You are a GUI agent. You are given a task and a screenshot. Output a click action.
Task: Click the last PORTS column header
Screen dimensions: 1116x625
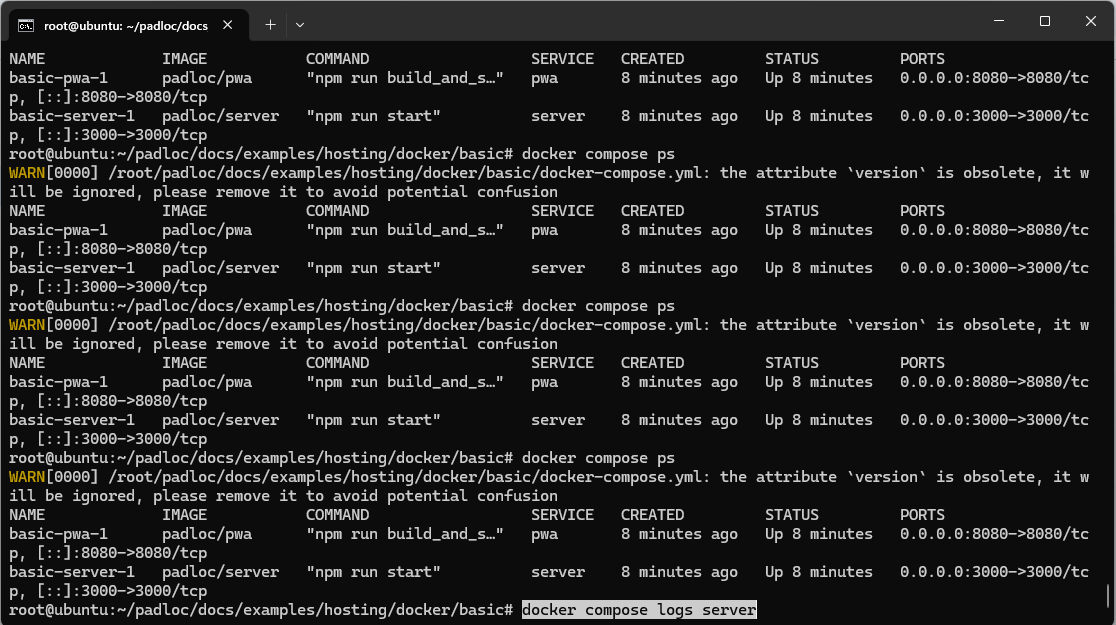[922, 515]
